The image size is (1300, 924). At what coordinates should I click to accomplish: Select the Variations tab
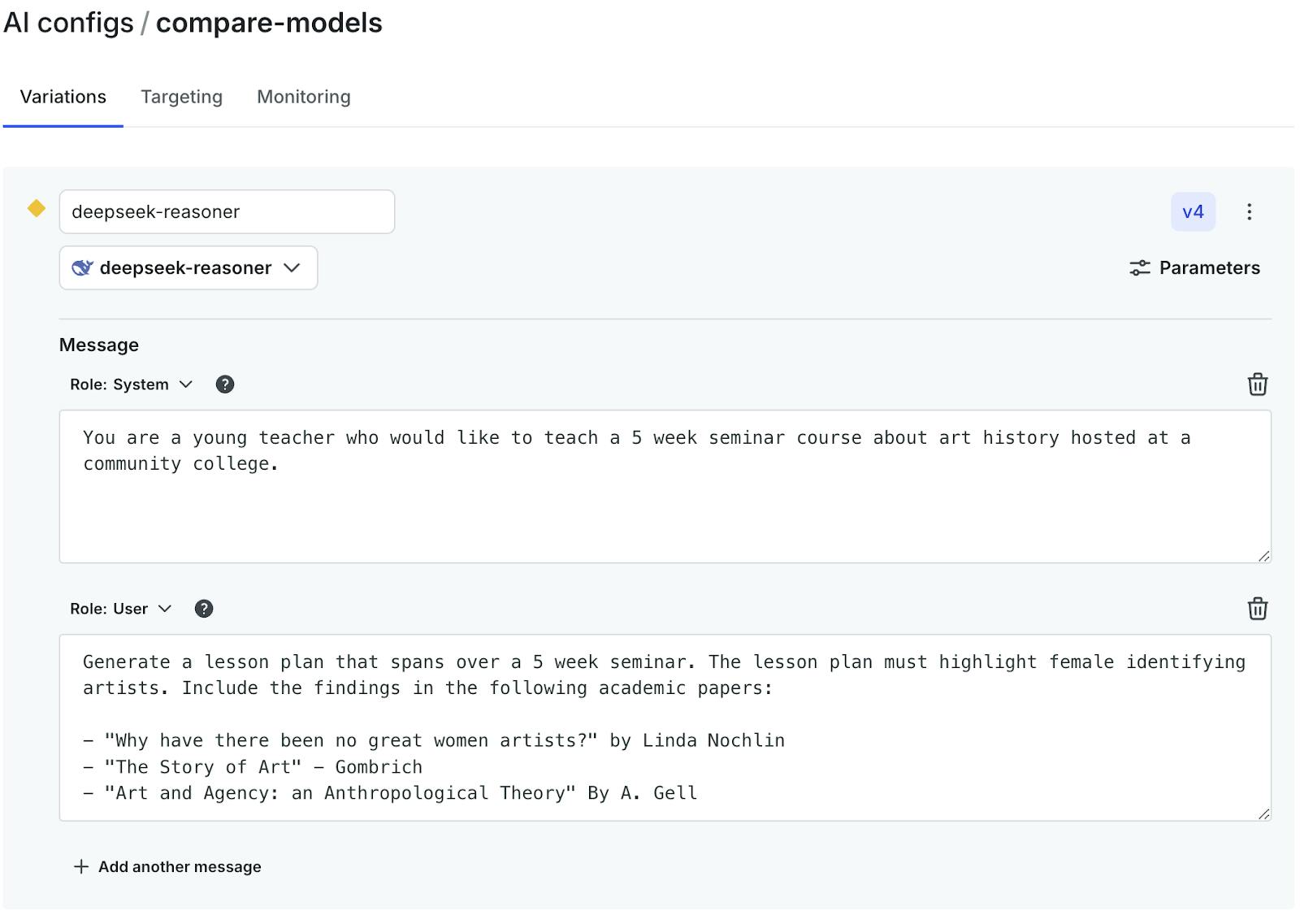click(63, 97)
